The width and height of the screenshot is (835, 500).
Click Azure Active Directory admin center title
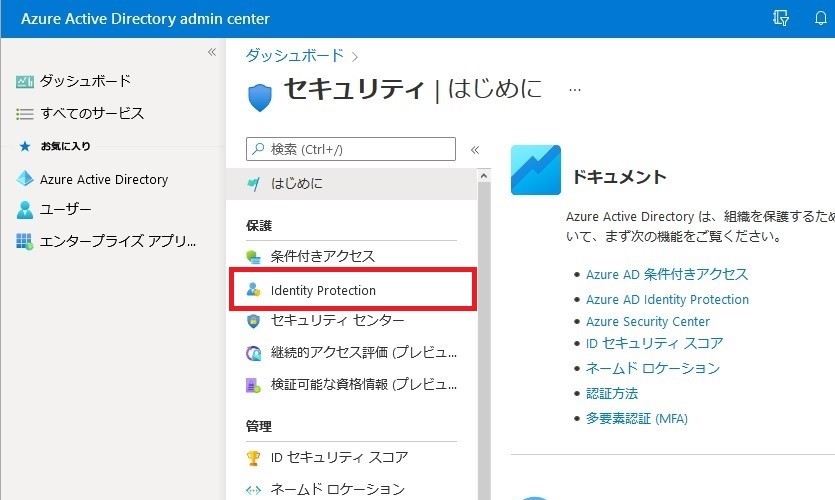click(x=145, y=19)
